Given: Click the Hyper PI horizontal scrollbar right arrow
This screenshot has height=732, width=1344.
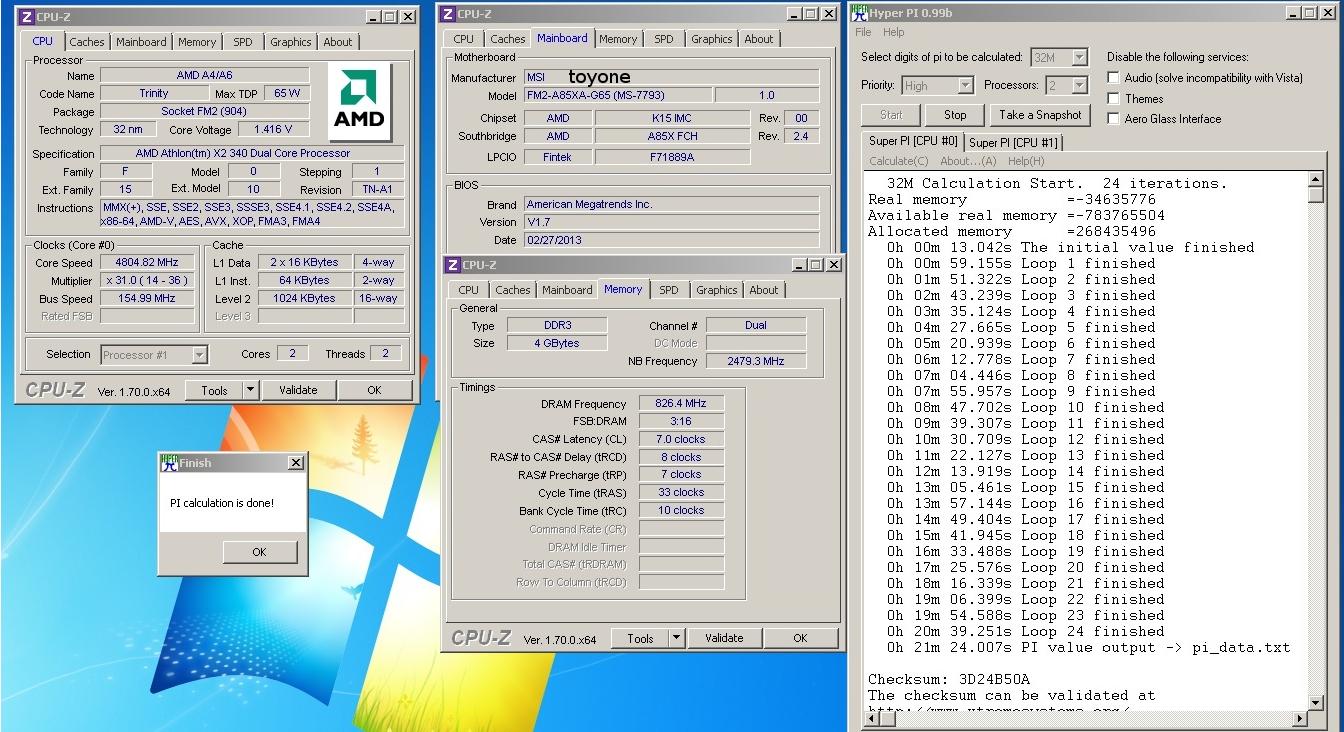Looking at the screenshot, I should coord(1302,718).
